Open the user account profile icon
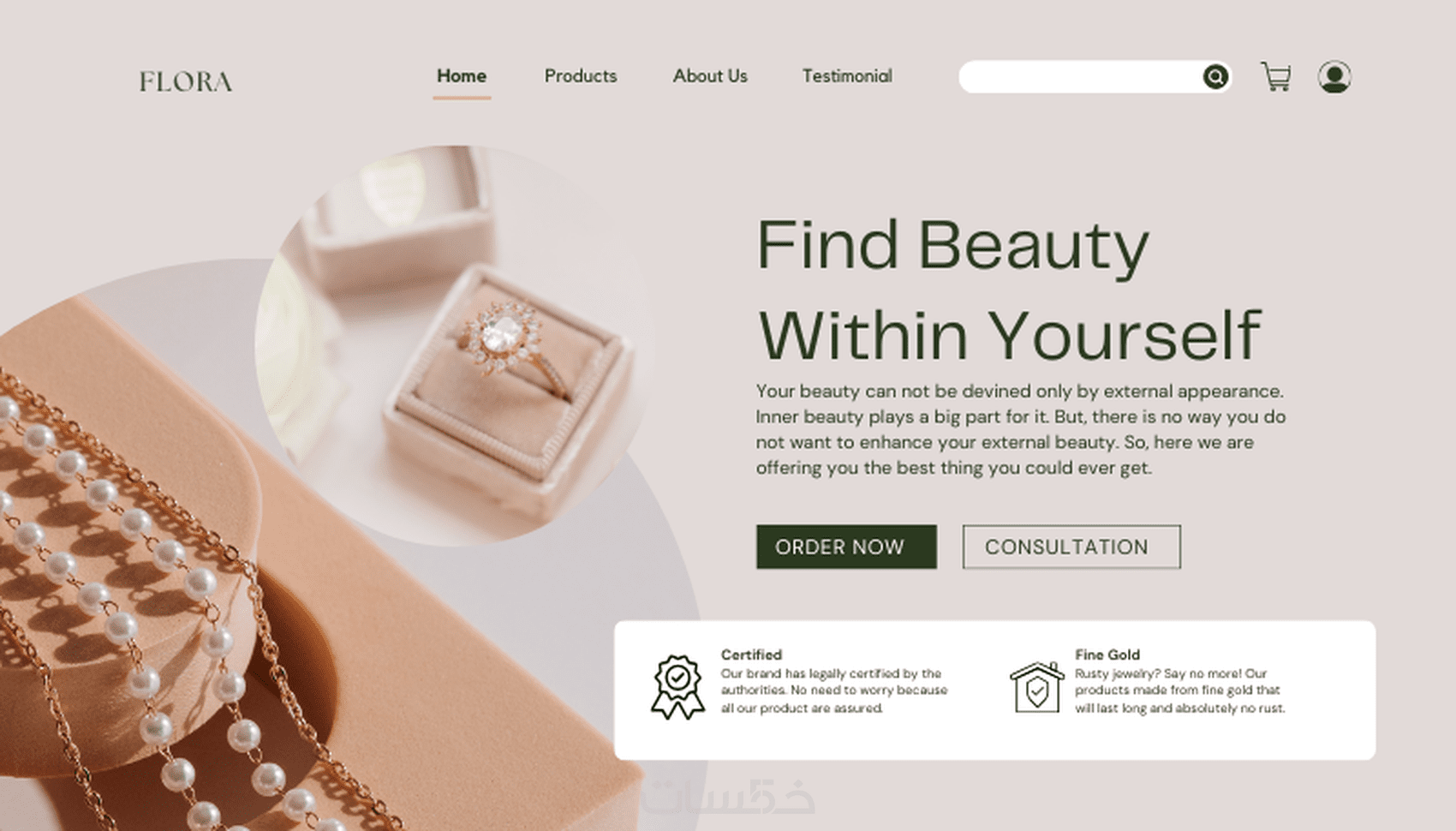 coord(1334,77)
